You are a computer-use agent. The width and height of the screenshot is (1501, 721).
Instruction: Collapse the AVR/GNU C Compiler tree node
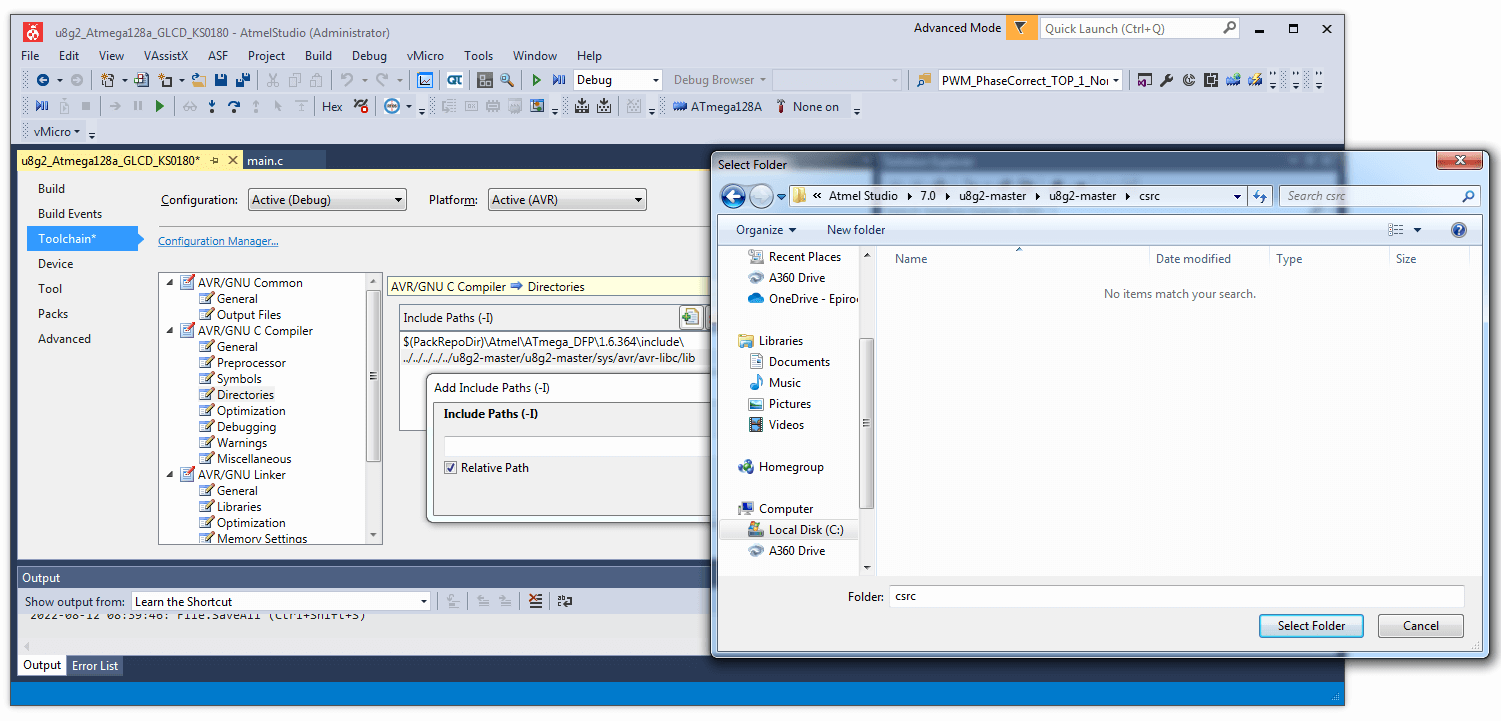coord(169,331)
